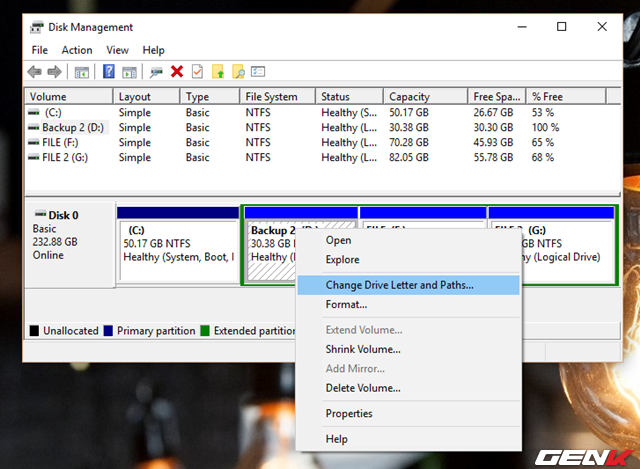Click the Forward arrow toolbar icon
The height and width of the screenshot is (469, 640).
pyautogui.click(x=53, y=71)
